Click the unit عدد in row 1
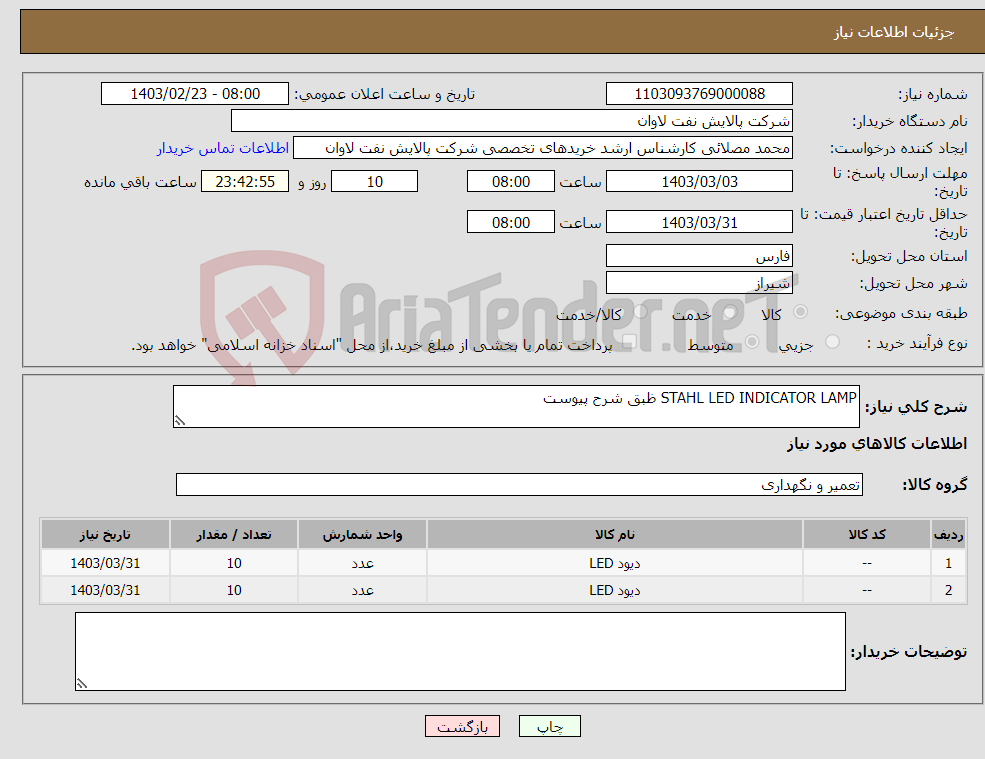Image resolution: width=985 pixels, height=759 pixels. pos(362,563)
